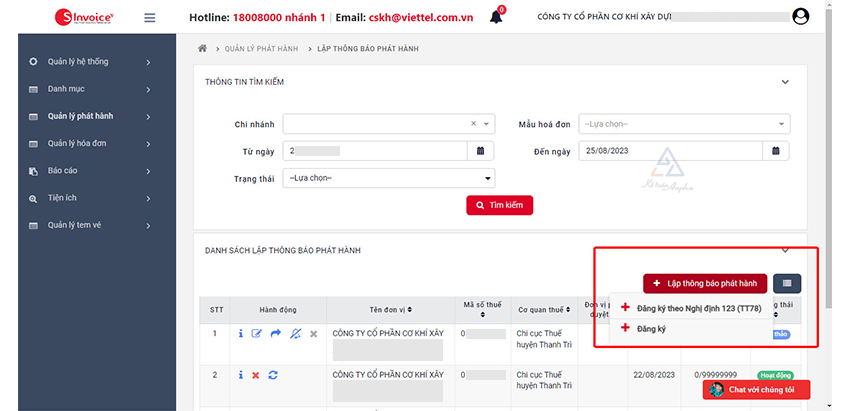
Task: Click the red delete X in row 2
Action: [256, 375]
